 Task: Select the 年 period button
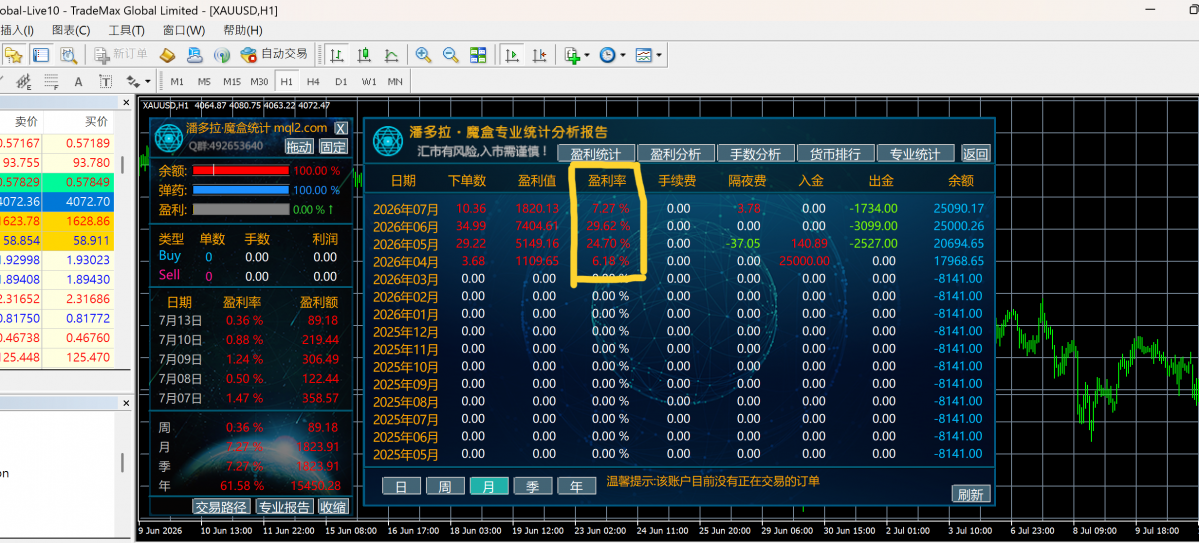pos(577,486)
